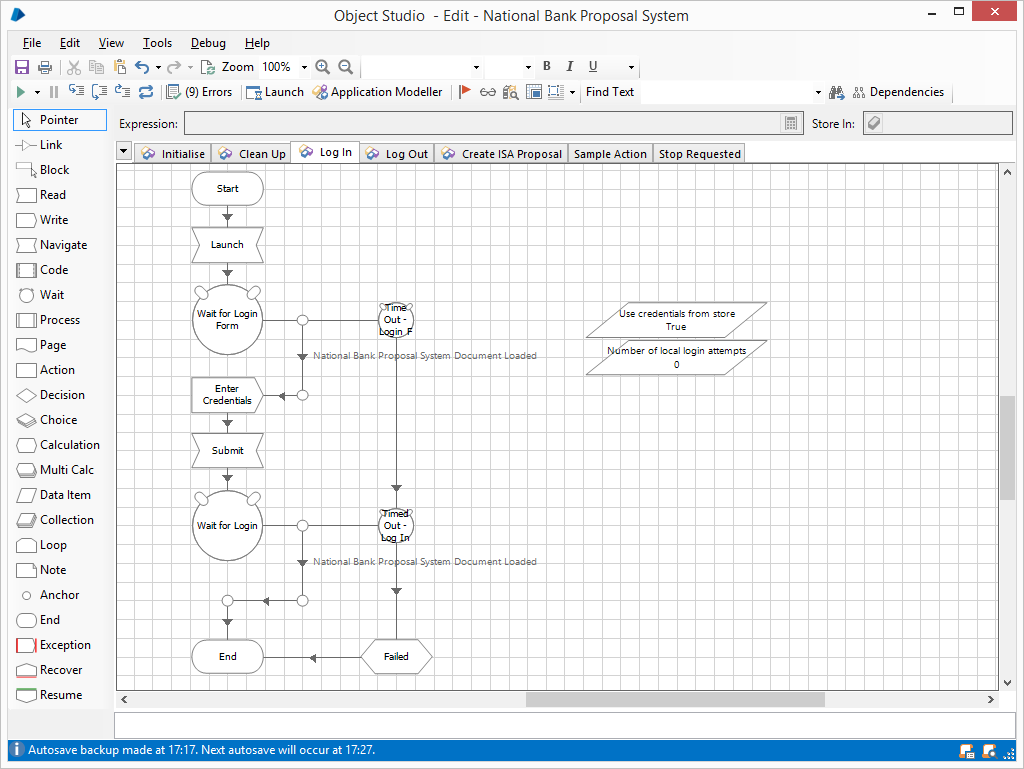Toggle Italic text formatting
The image size is (1024, 769).
tap(570, 67)
